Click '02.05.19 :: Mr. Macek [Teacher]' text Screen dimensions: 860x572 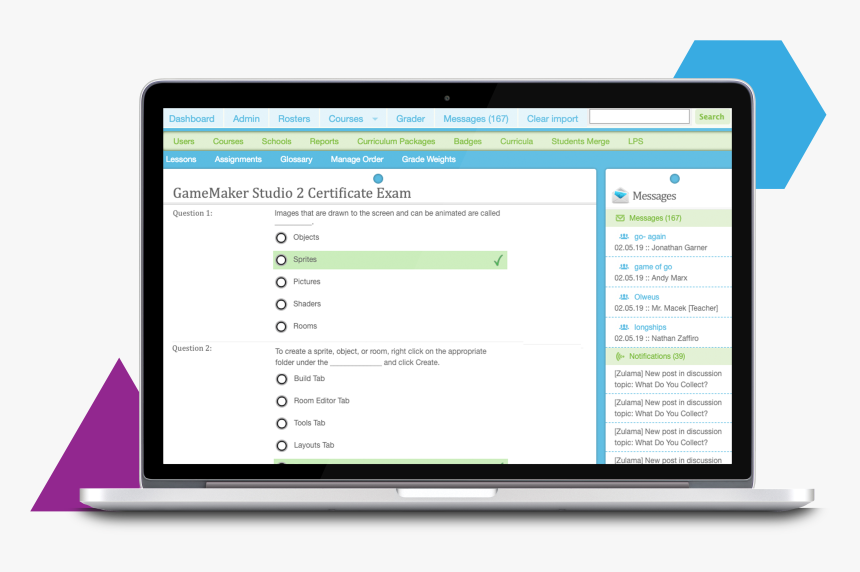[666, 308]
